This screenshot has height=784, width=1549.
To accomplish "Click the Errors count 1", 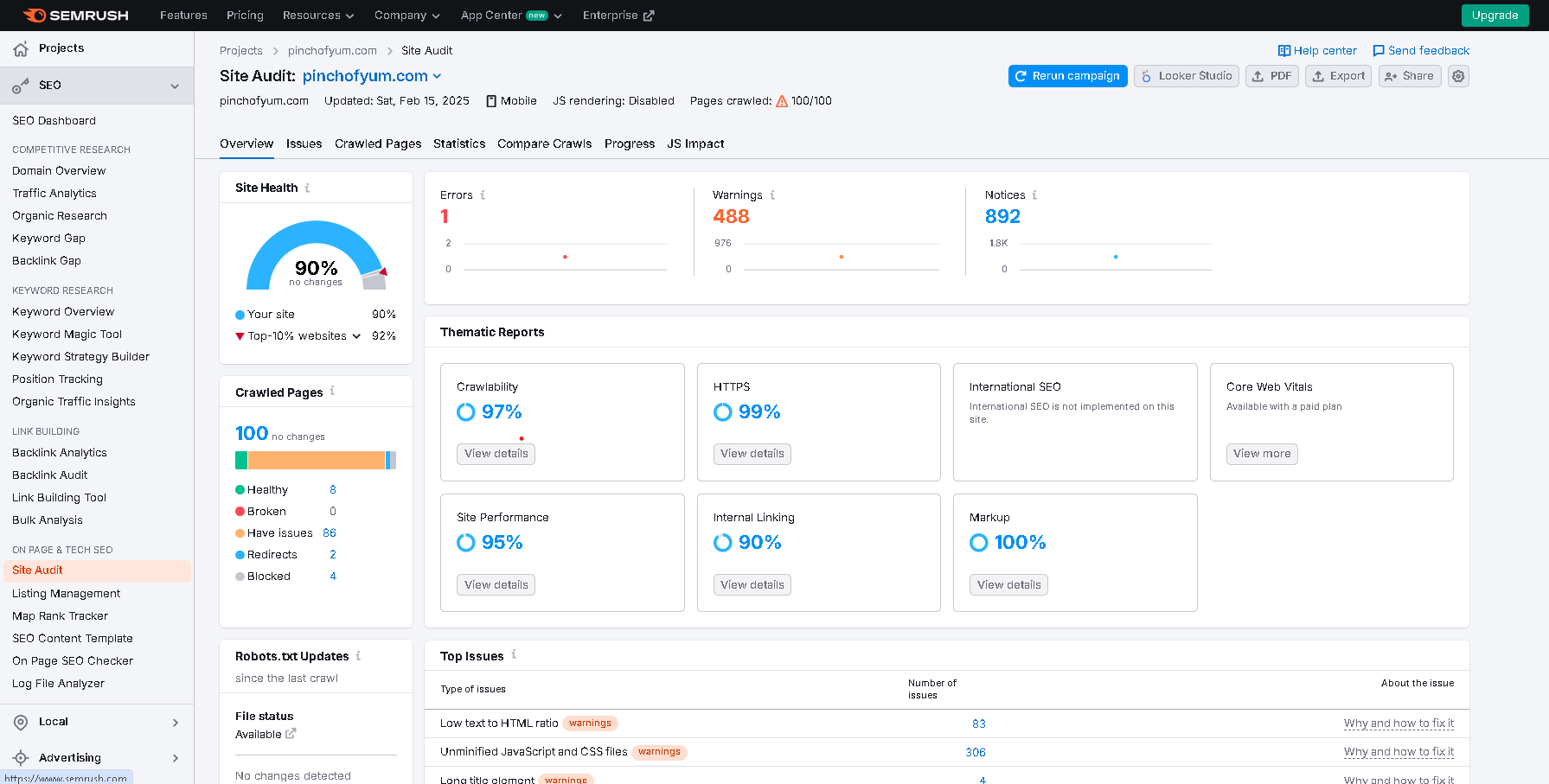I will click(x=445, y=217).
